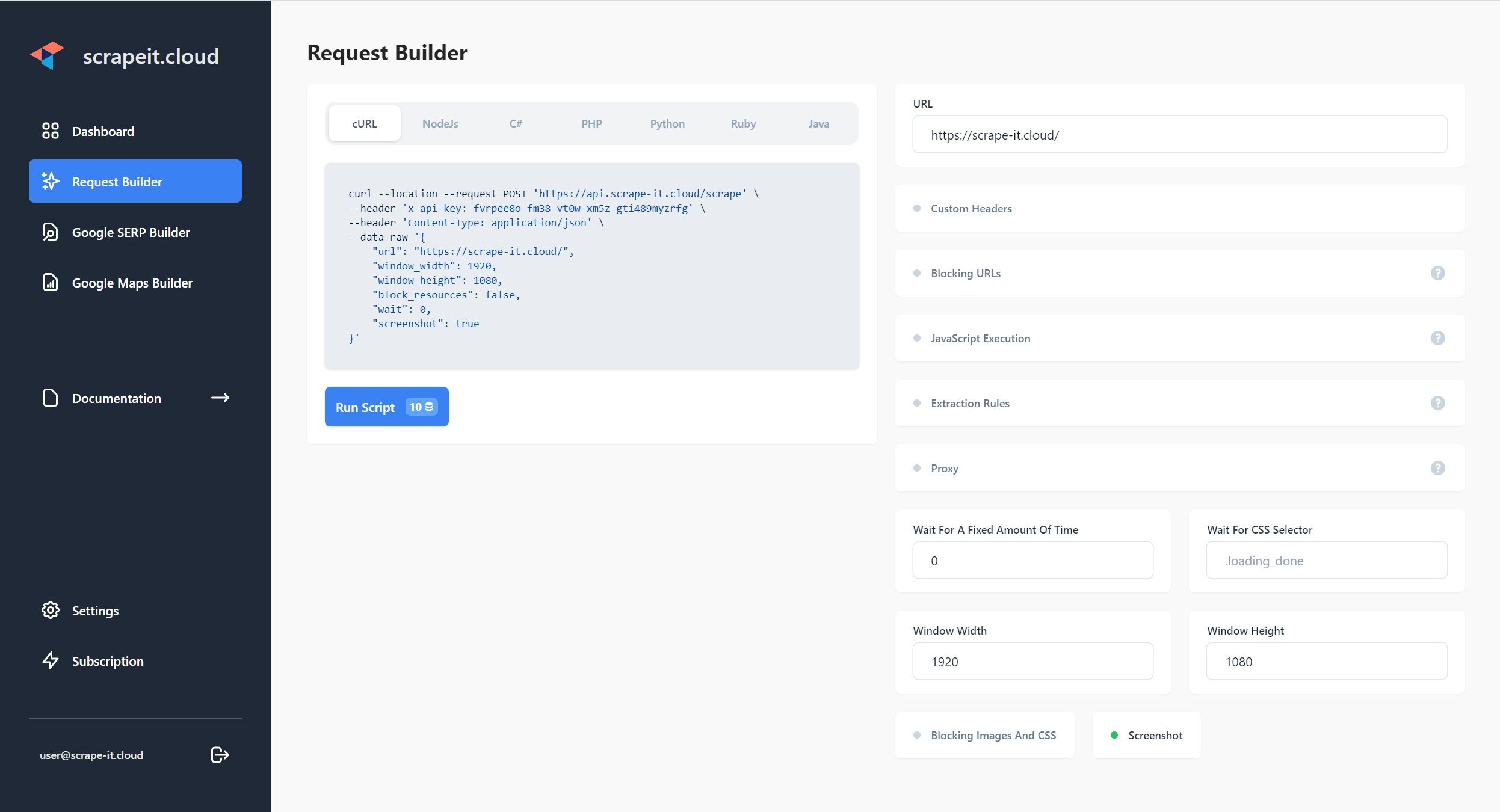The height and width of the screenshot is (812, 1500).
Task: Click the Dashboard grid icon
Action: [51, 131]
